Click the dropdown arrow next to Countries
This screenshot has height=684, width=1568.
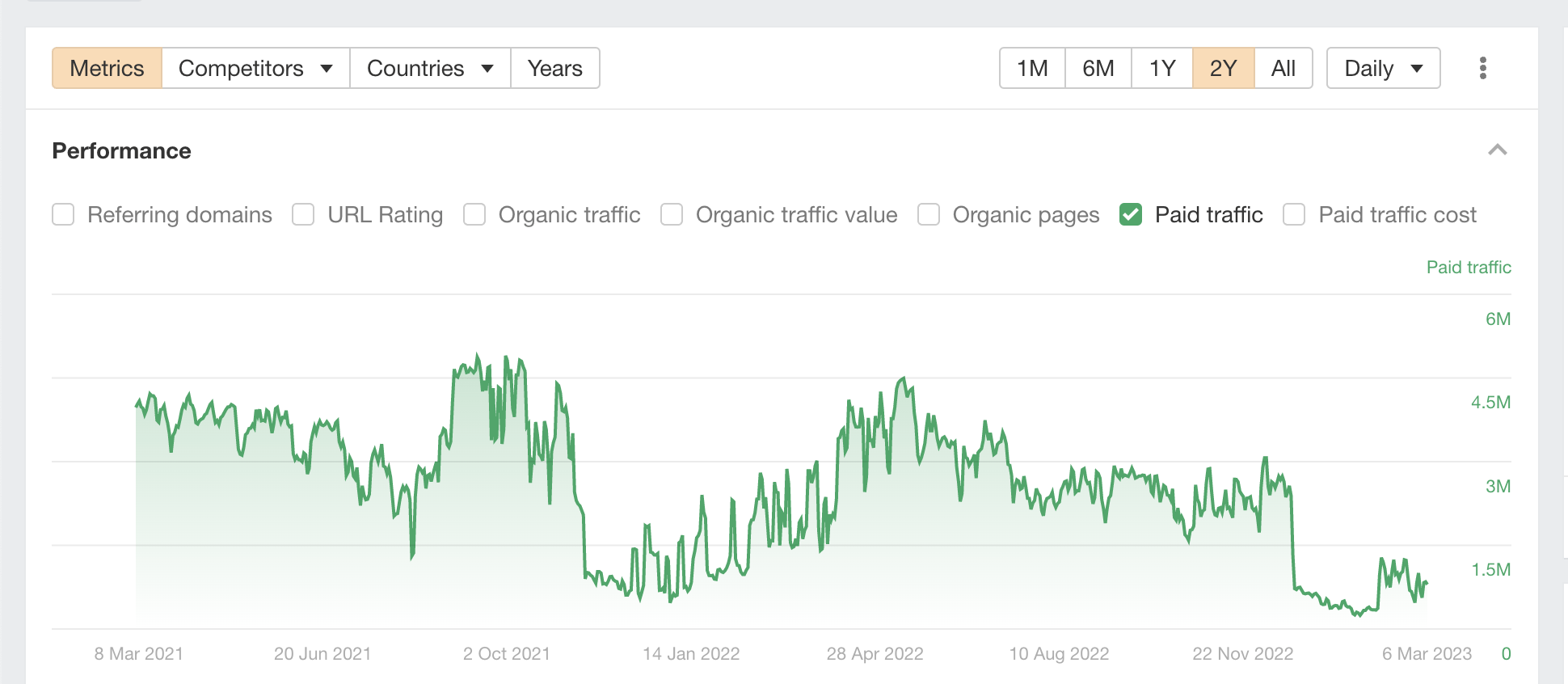coord(488,69)
